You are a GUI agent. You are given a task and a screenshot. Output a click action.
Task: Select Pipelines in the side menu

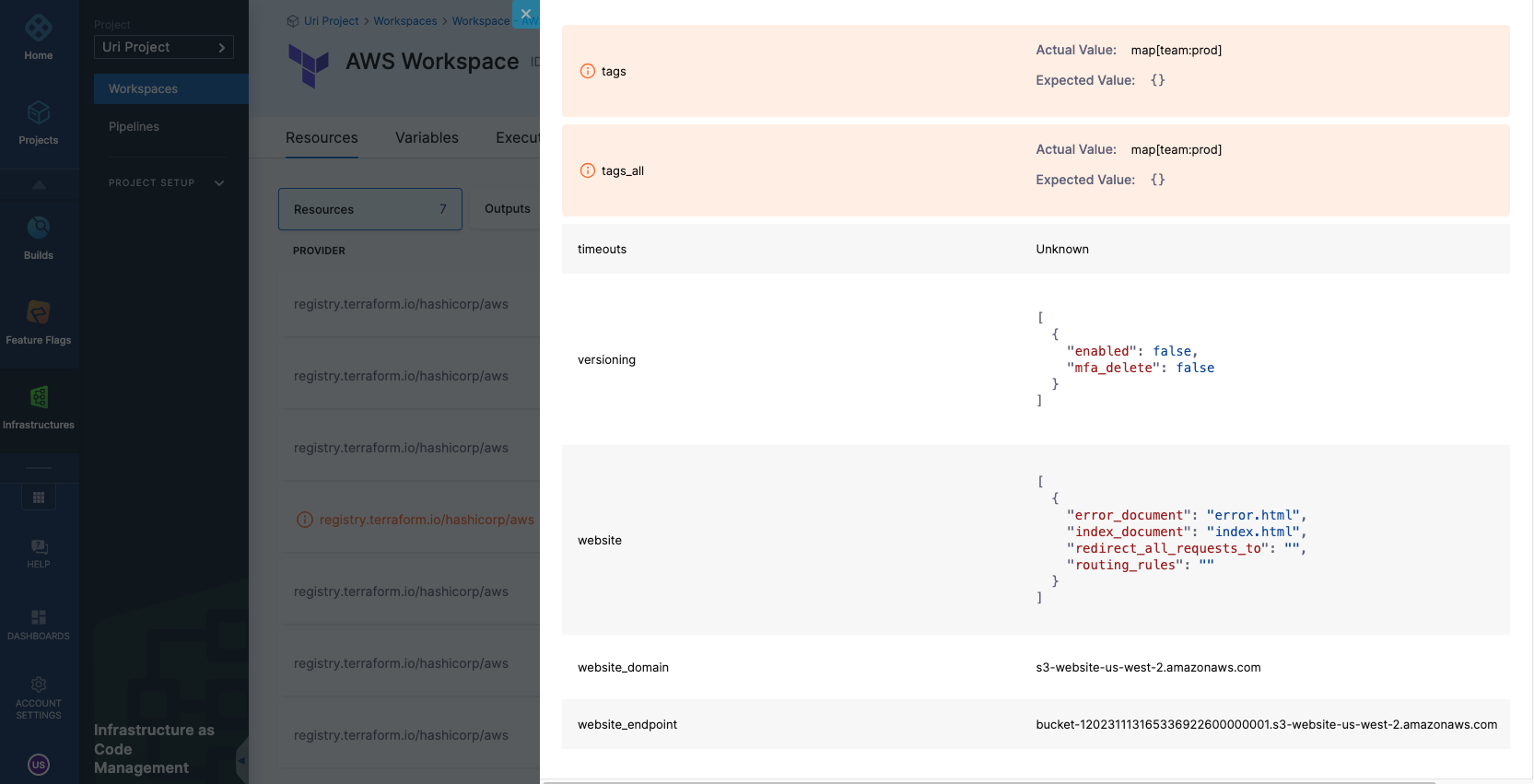pyautogui.click(x=135, y=127)
